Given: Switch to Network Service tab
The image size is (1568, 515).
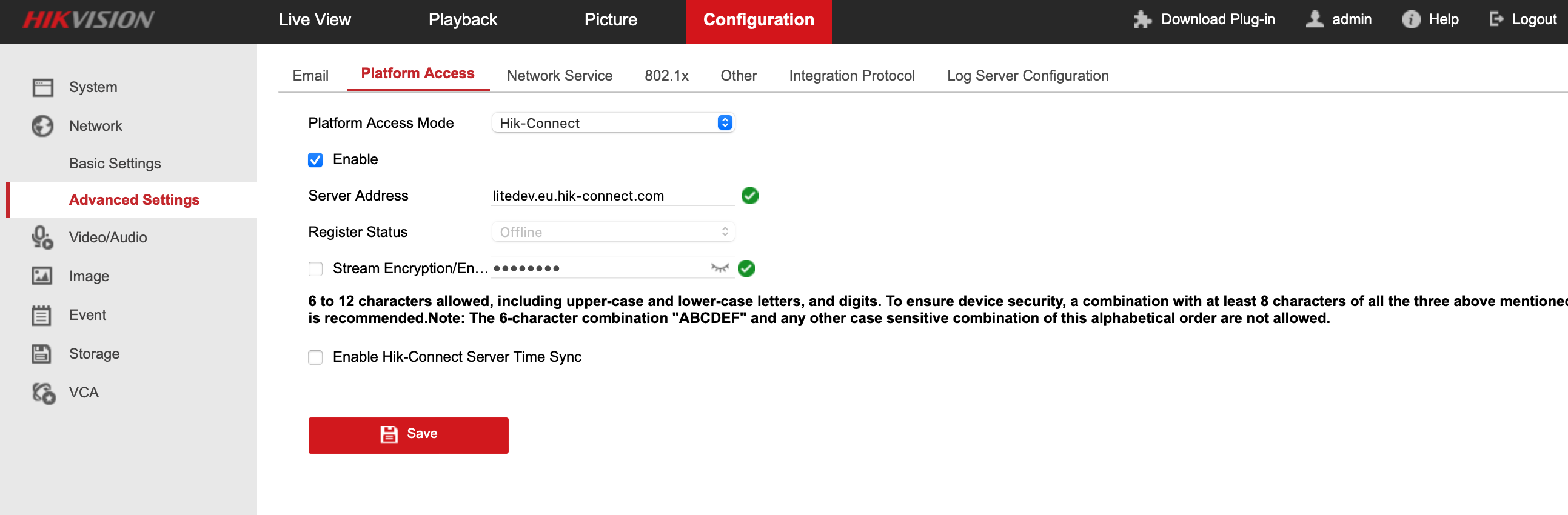Looking at the screenshot, I should tap(560, 76).
